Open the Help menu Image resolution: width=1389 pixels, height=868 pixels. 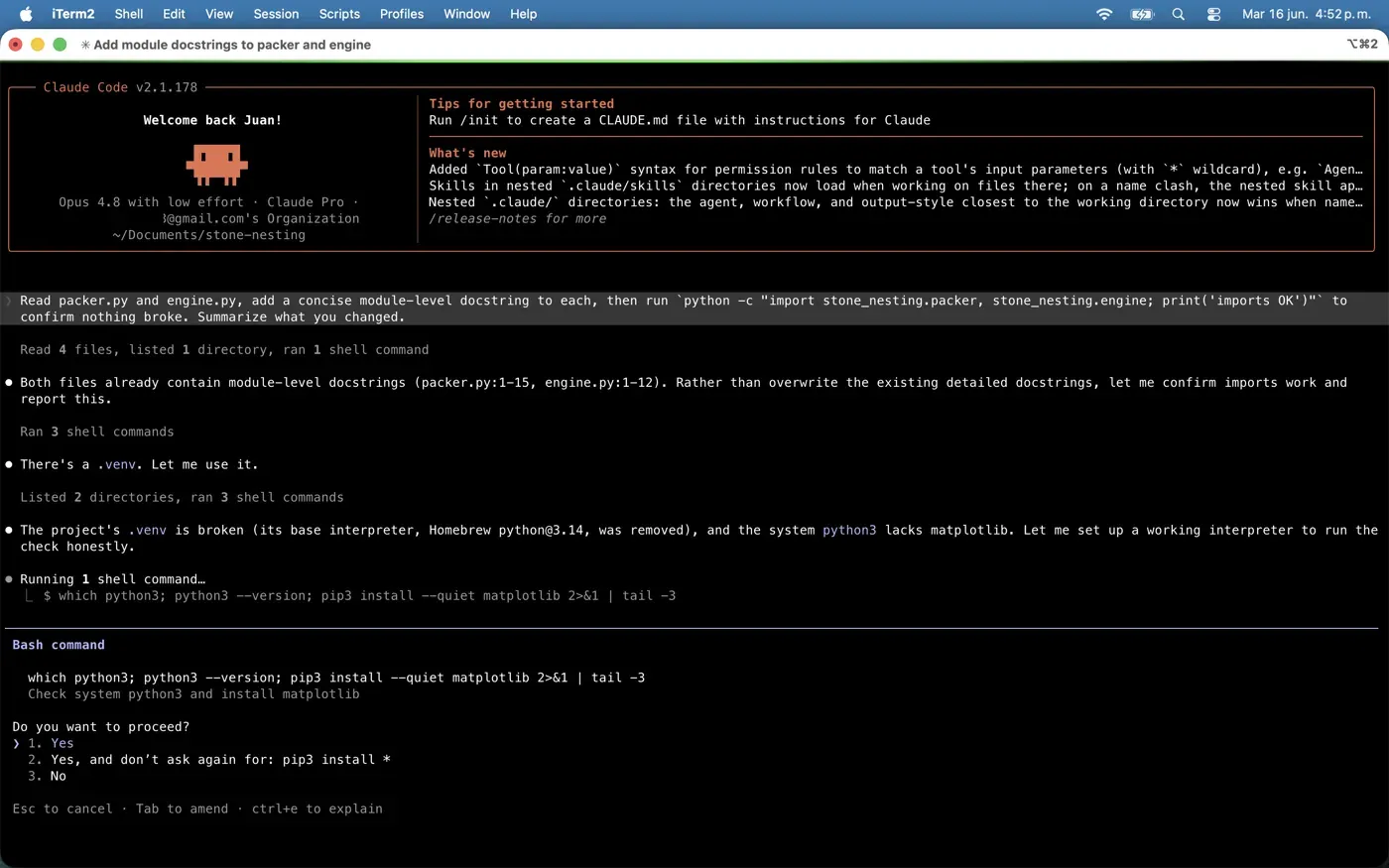pos(523,14)
